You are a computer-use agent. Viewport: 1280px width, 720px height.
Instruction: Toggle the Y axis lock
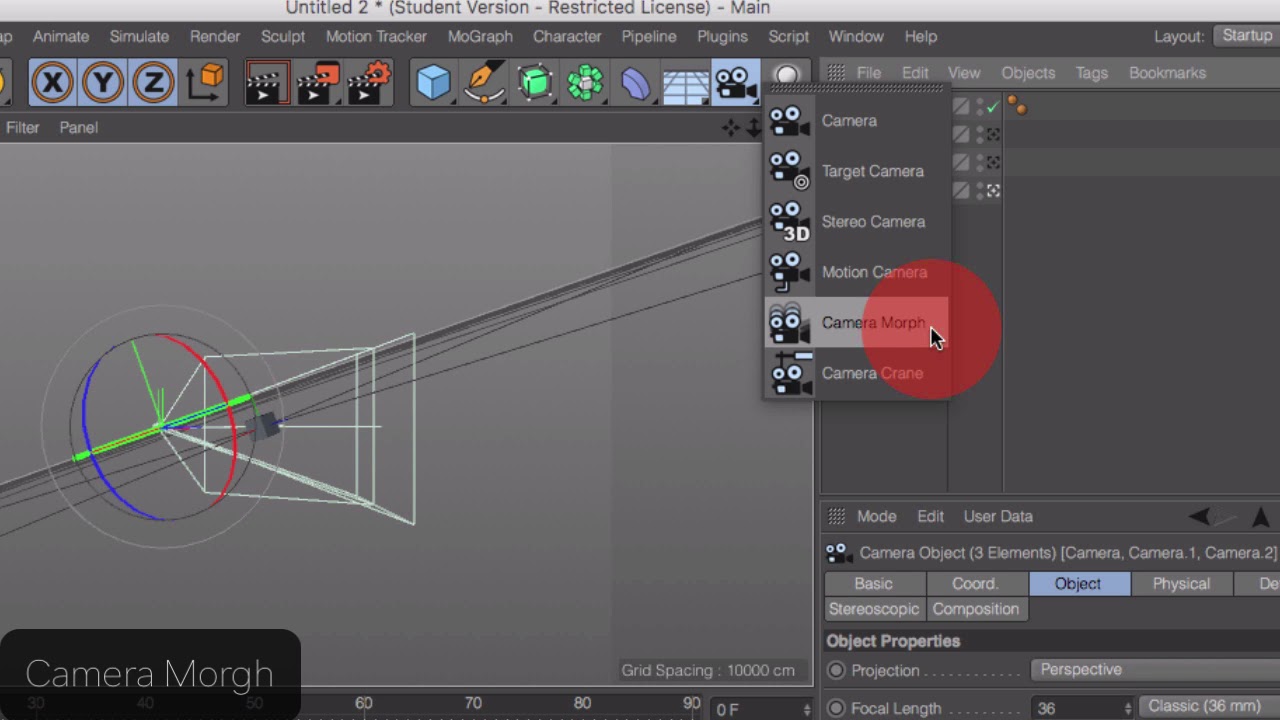pyautogui.click(x=102, y=82)
